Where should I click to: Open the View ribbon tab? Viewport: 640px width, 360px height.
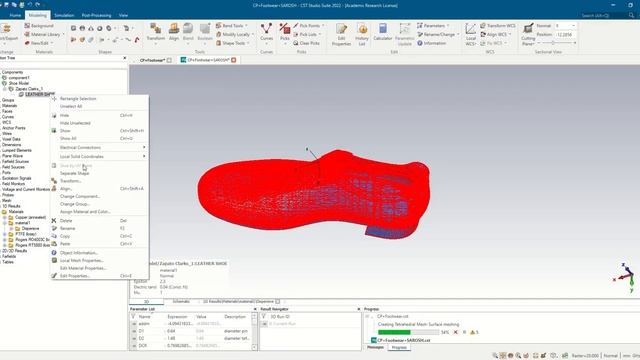[x=123, y=15]
